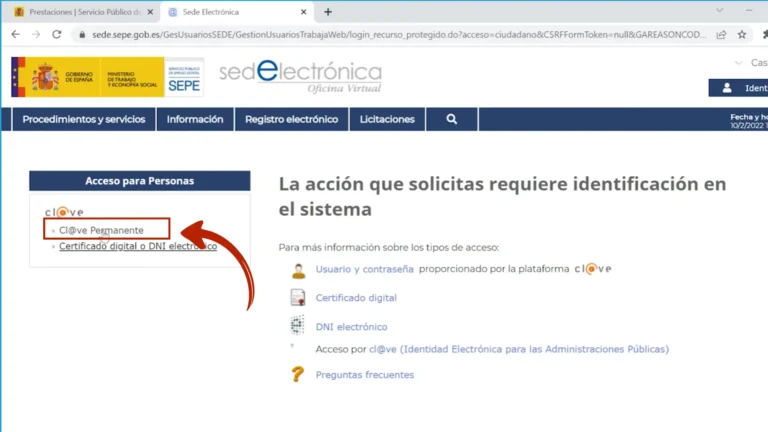Open the cl@ve Identidad Electrónica link
The height and width of the screenshot is (432, 768).
pyautogui.click(x=519, y=349)
